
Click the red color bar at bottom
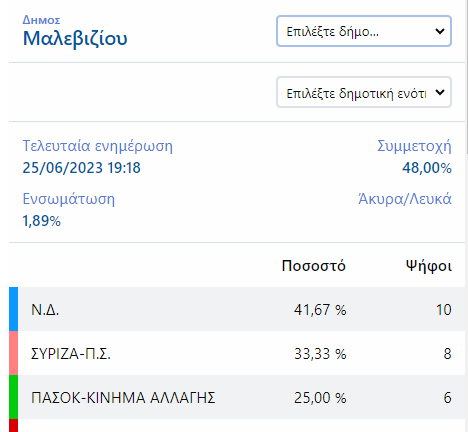(13, 426)
